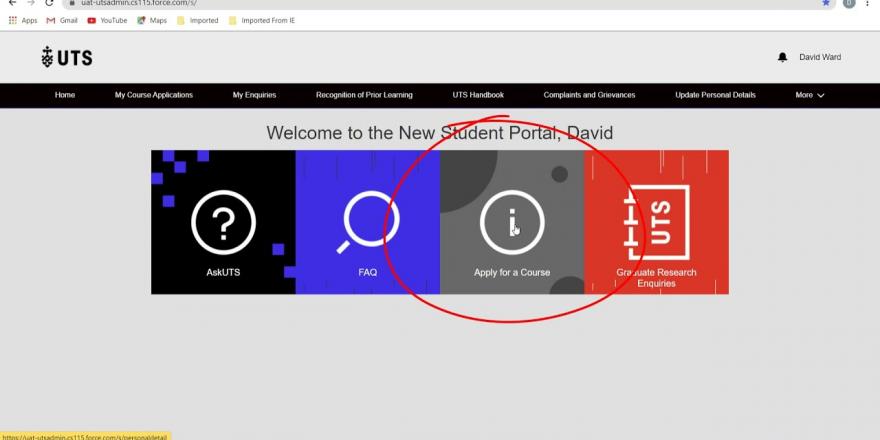Click the FAQ label

(368, 273)
